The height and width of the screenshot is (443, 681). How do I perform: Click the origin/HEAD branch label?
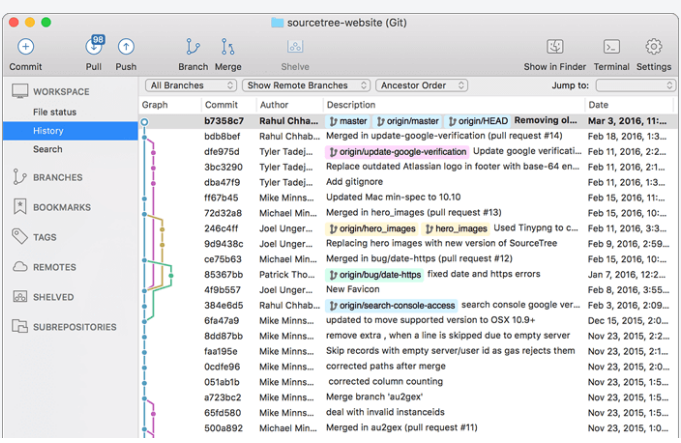pos(477,121)
